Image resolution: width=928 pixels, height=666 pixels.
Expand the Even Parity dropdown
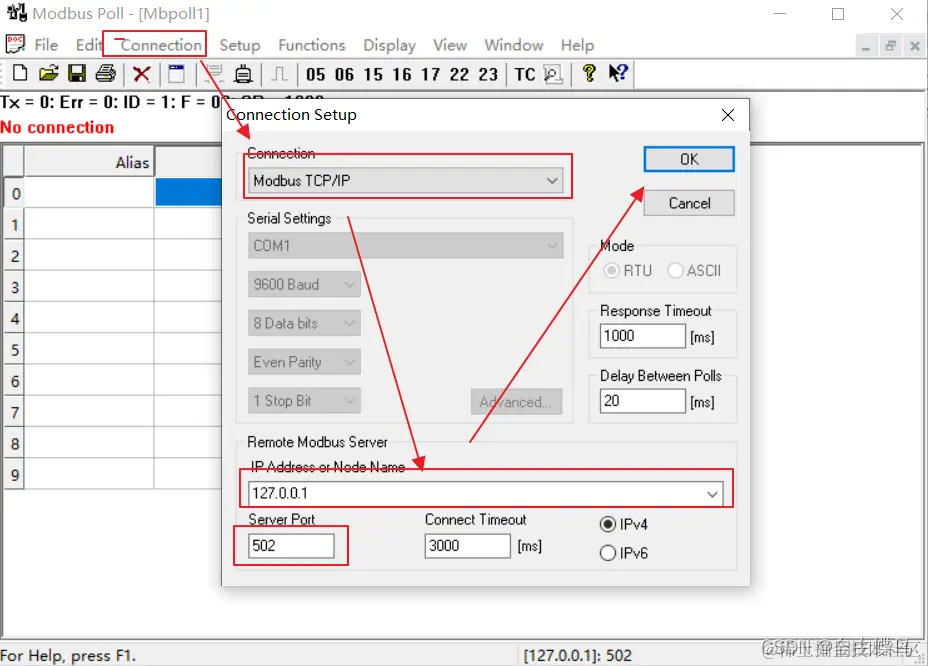coord(349,362)
